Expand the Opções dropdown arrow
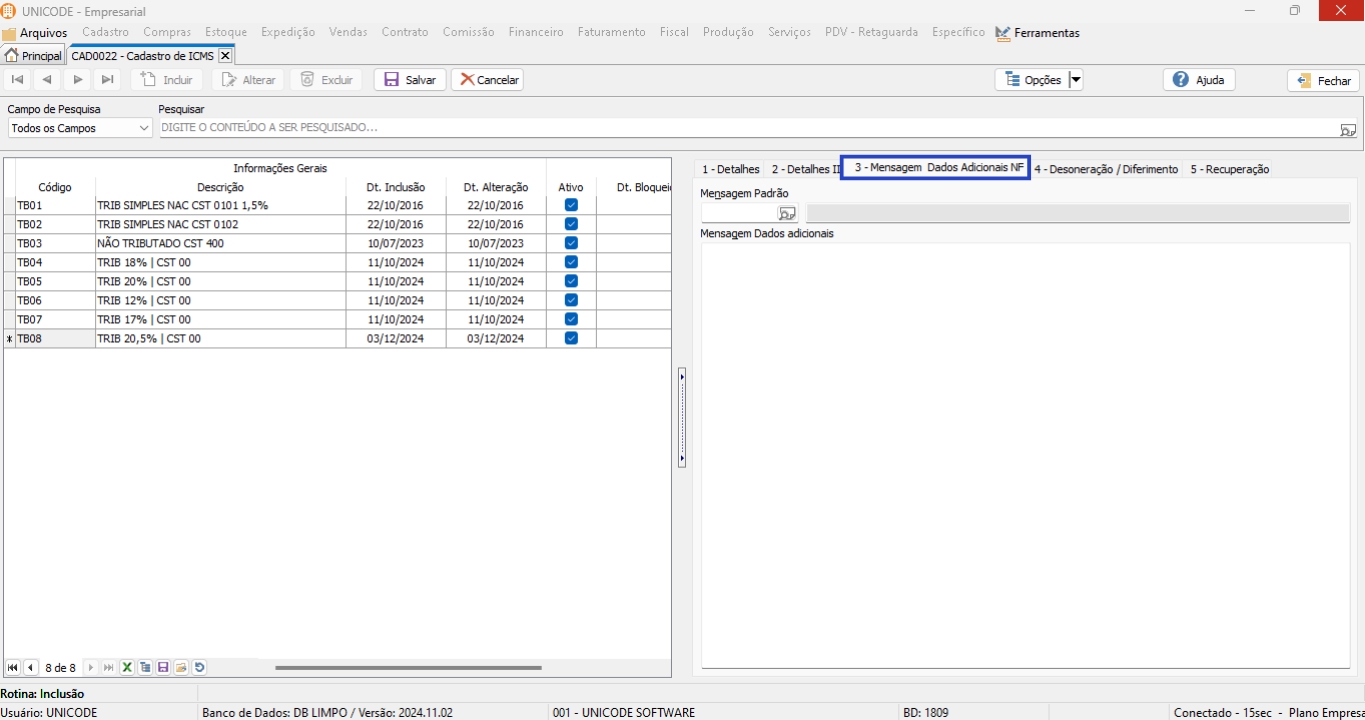Image resolution: width=1365 pixels, height=720 pixels. point(1076,80)
